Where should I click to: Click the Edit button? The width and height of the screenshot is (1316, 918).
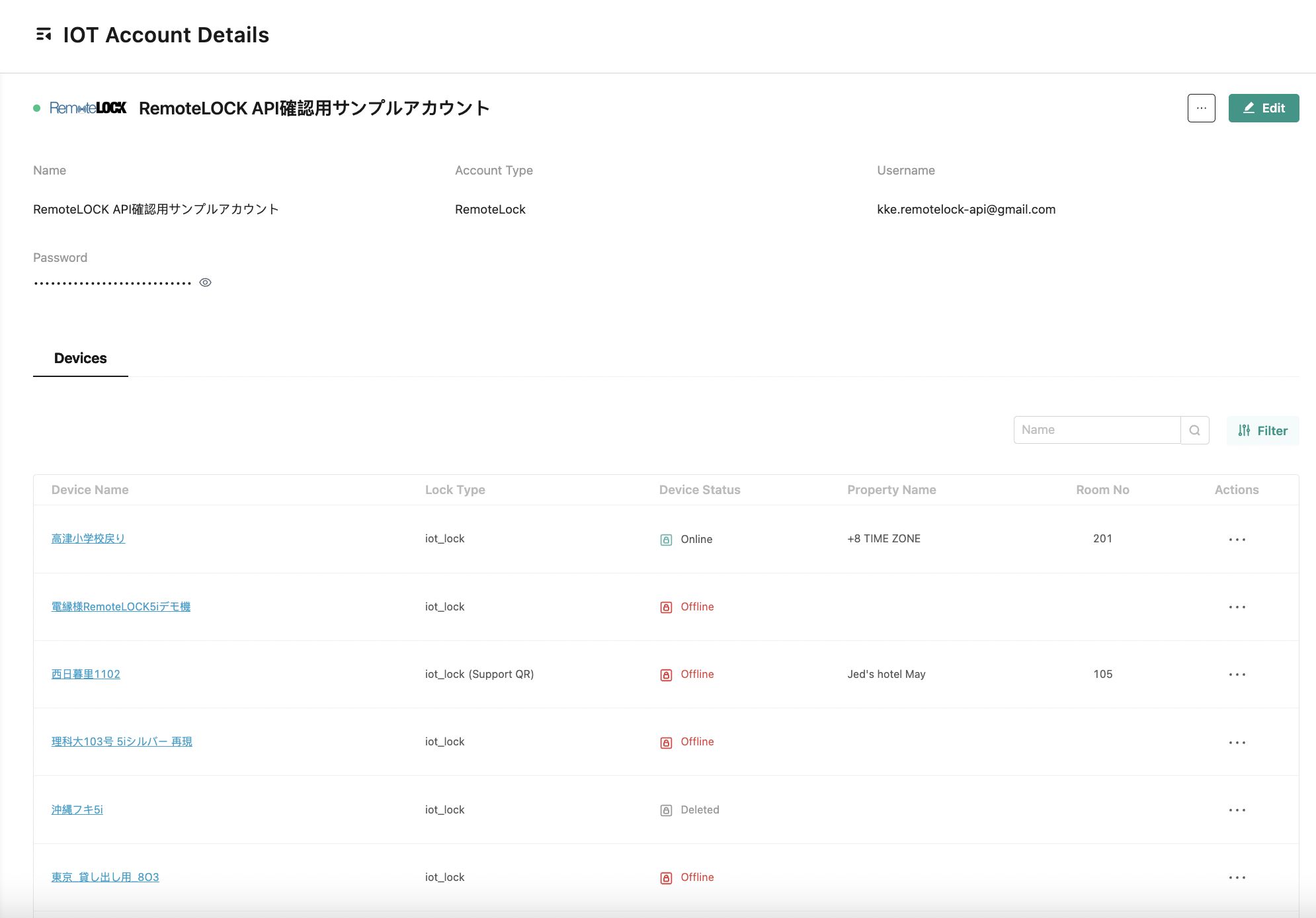pos(1263,108)
